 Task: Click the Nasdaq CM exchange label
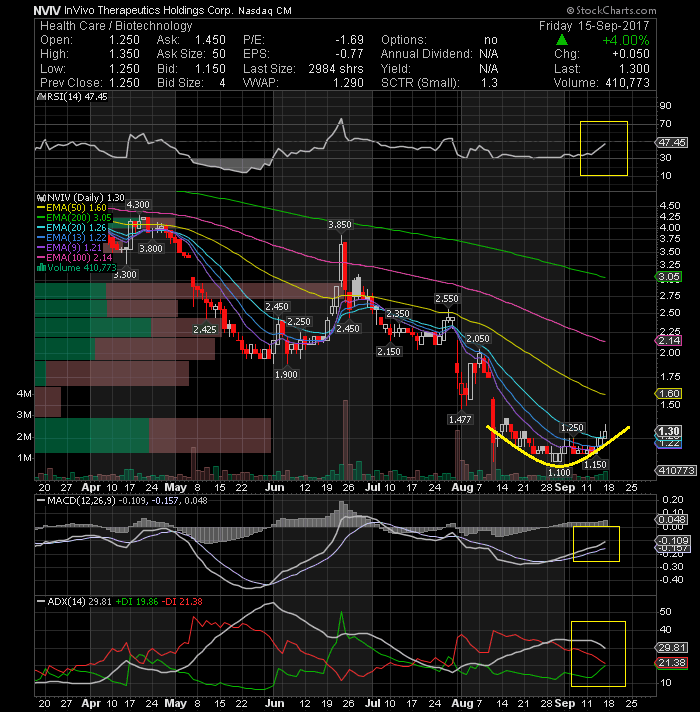(265, 10)
